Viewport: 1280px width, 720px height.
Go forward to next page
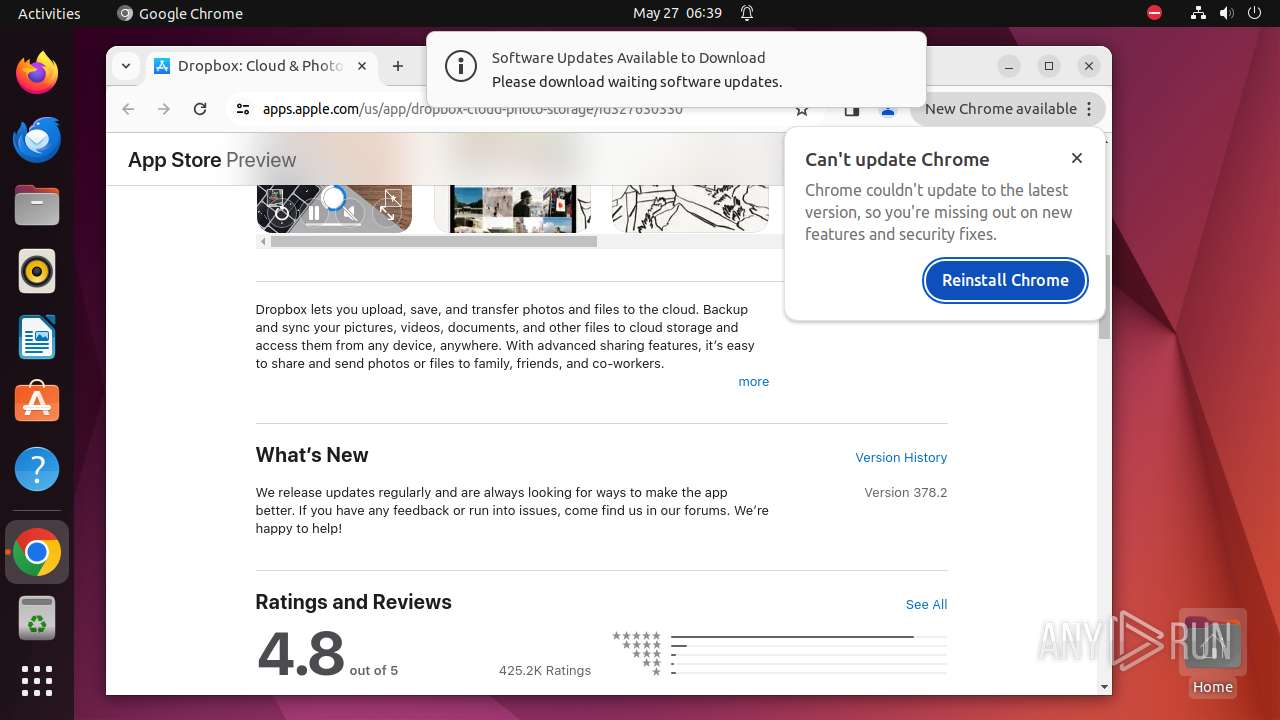(x=164, y=109)
